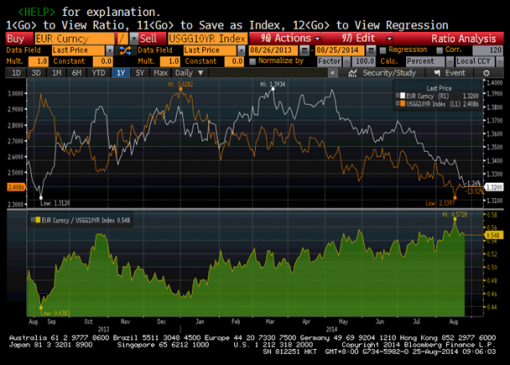Click the Hi: 1.3934 marker on EUR line
The width and height of the screenshot is (510, 365).
tap(273, 89)
